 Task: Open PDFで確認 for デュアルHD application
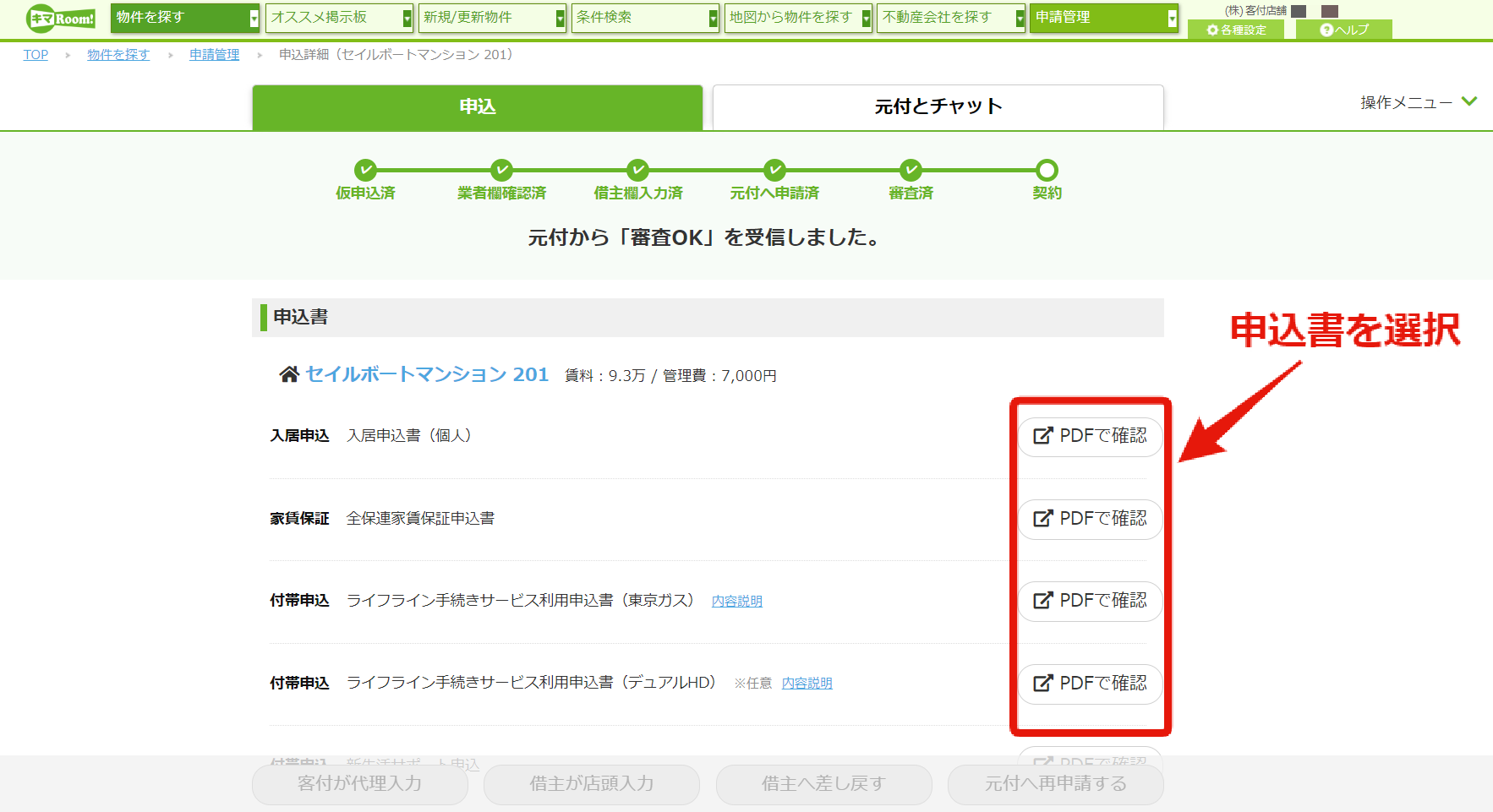[1091, 684]
